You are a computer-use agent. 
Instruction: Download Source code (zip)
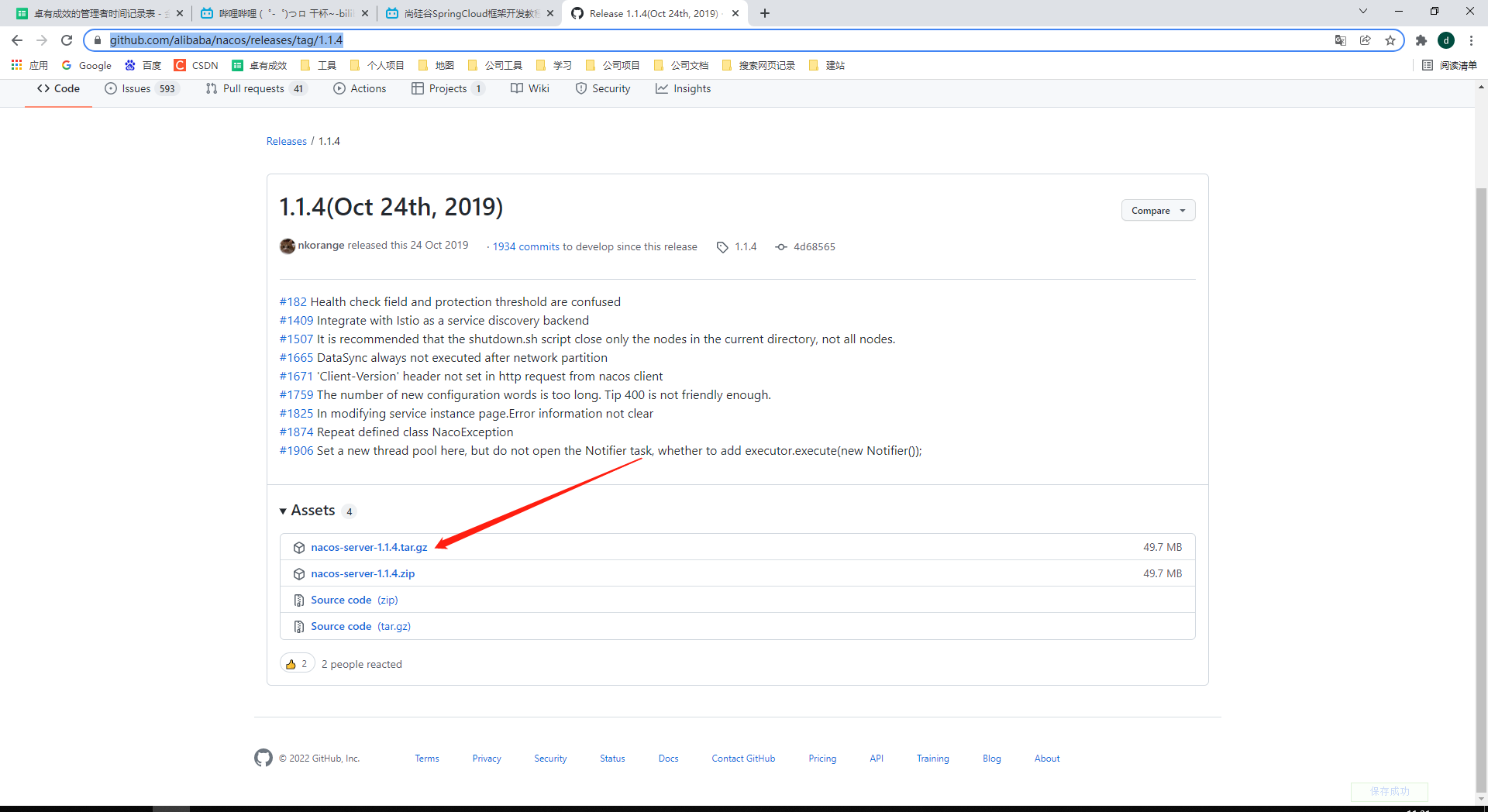(x=354, y=600)
